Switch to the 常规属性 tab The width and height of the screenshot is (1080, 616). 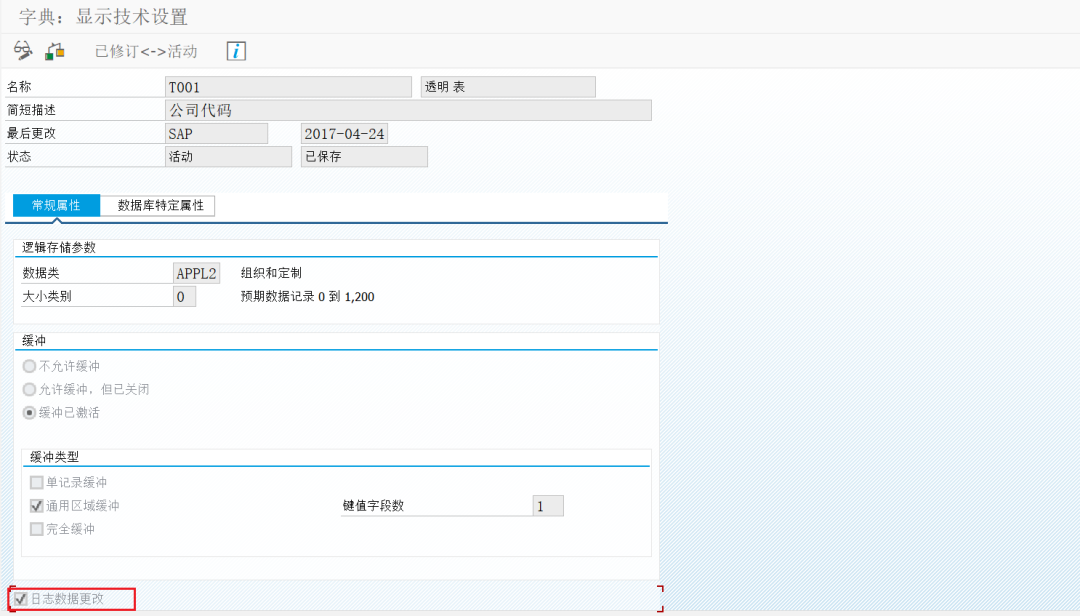[56, 205]
